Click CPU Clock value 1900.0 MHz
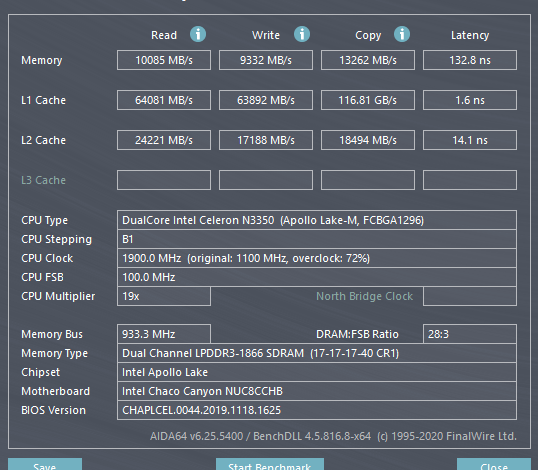The height and width of the screenshot is (470, 538). (x=317, y=258)
